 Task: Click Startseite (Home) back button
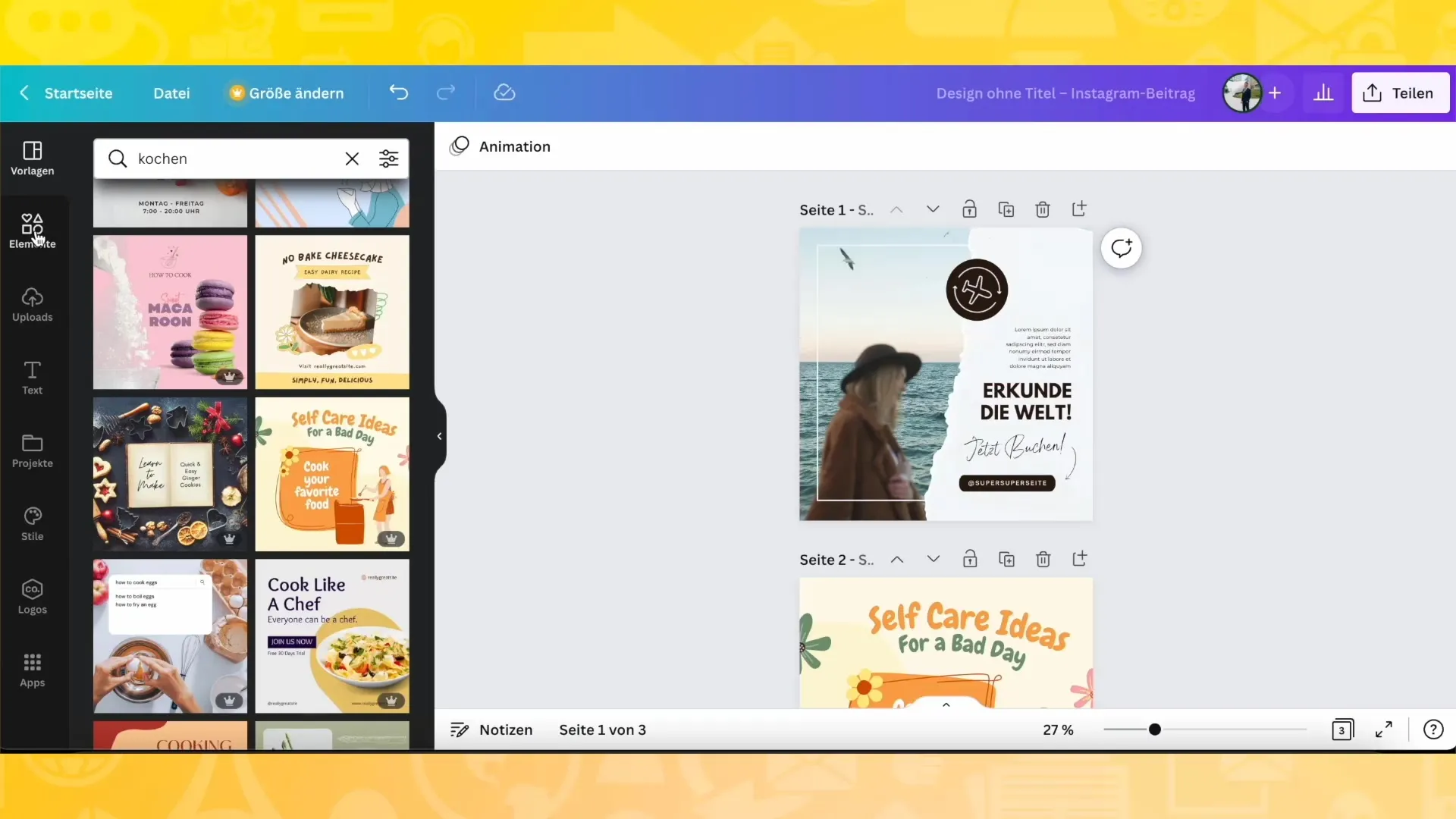pos(65,93)
